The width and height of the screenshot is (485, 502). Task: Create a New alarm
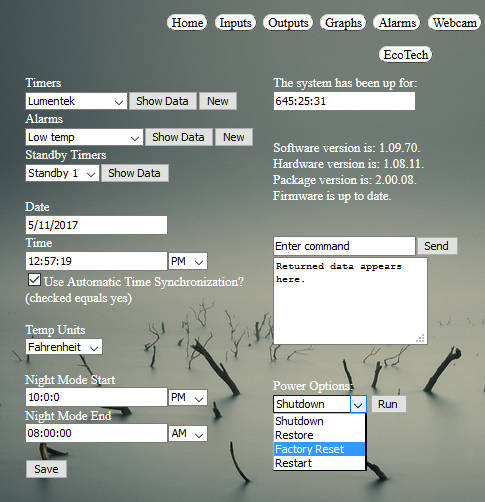(234, 137)
